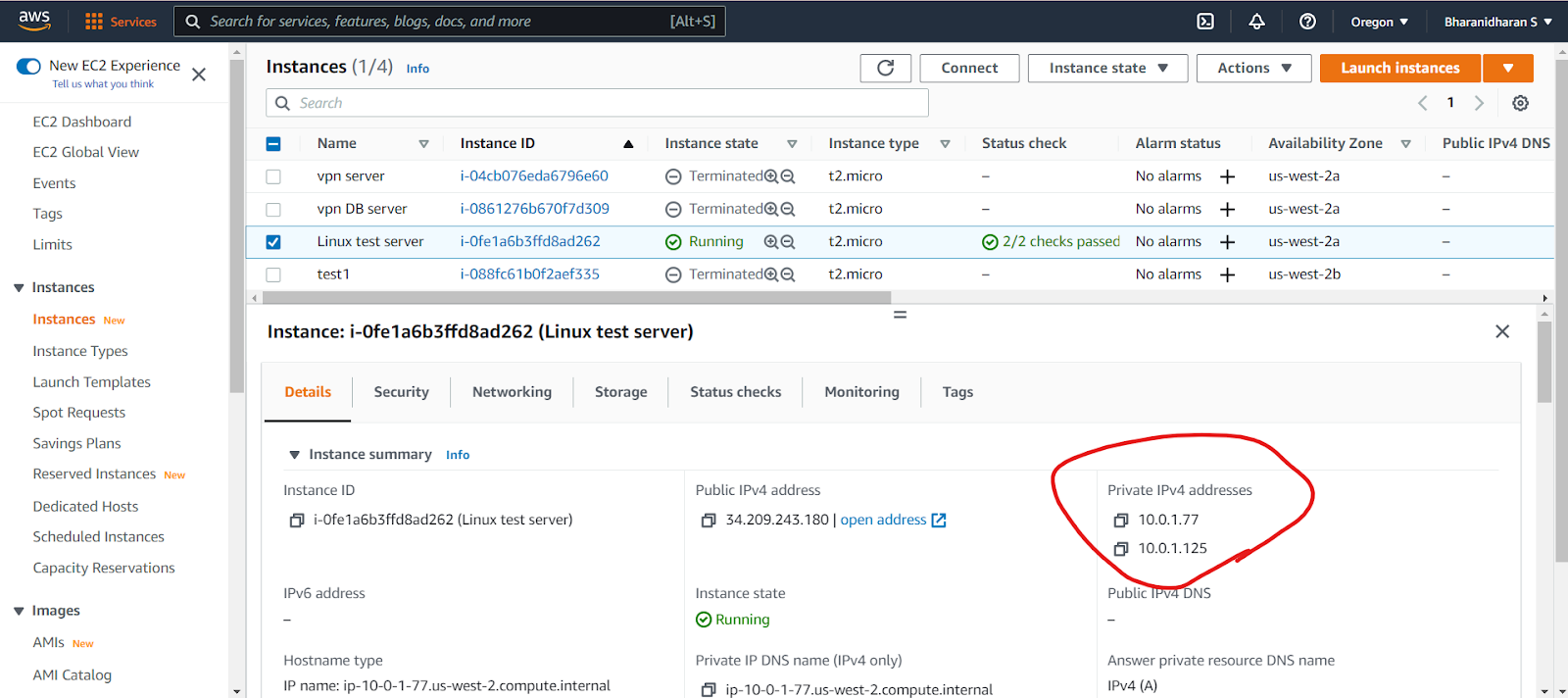Switch to the Monitoring tab
The image size is (1568, 698).
(x=862, y=392)
